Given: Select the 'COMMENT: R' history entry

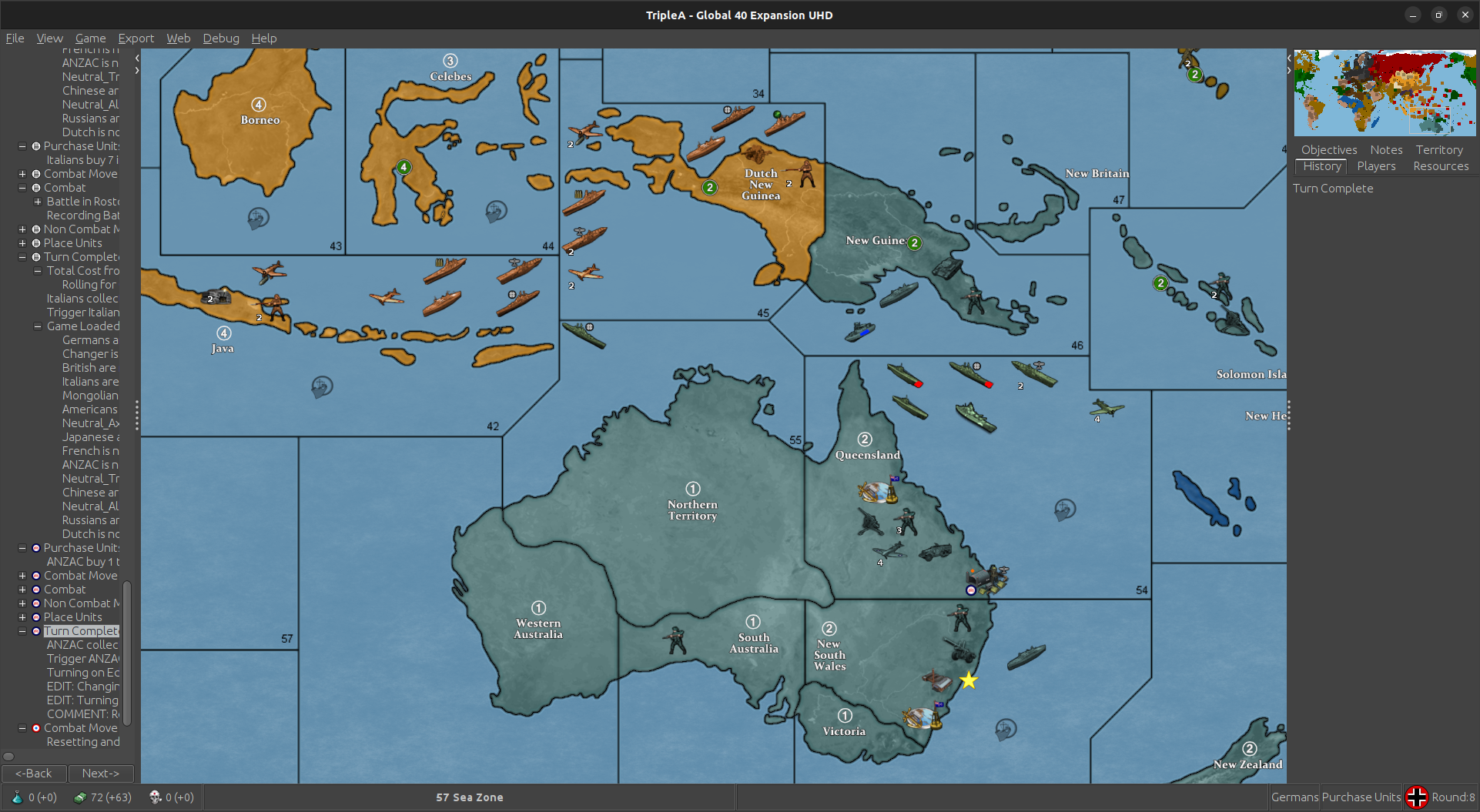Looking at the screenshot, I should click(x=82, y=714).
